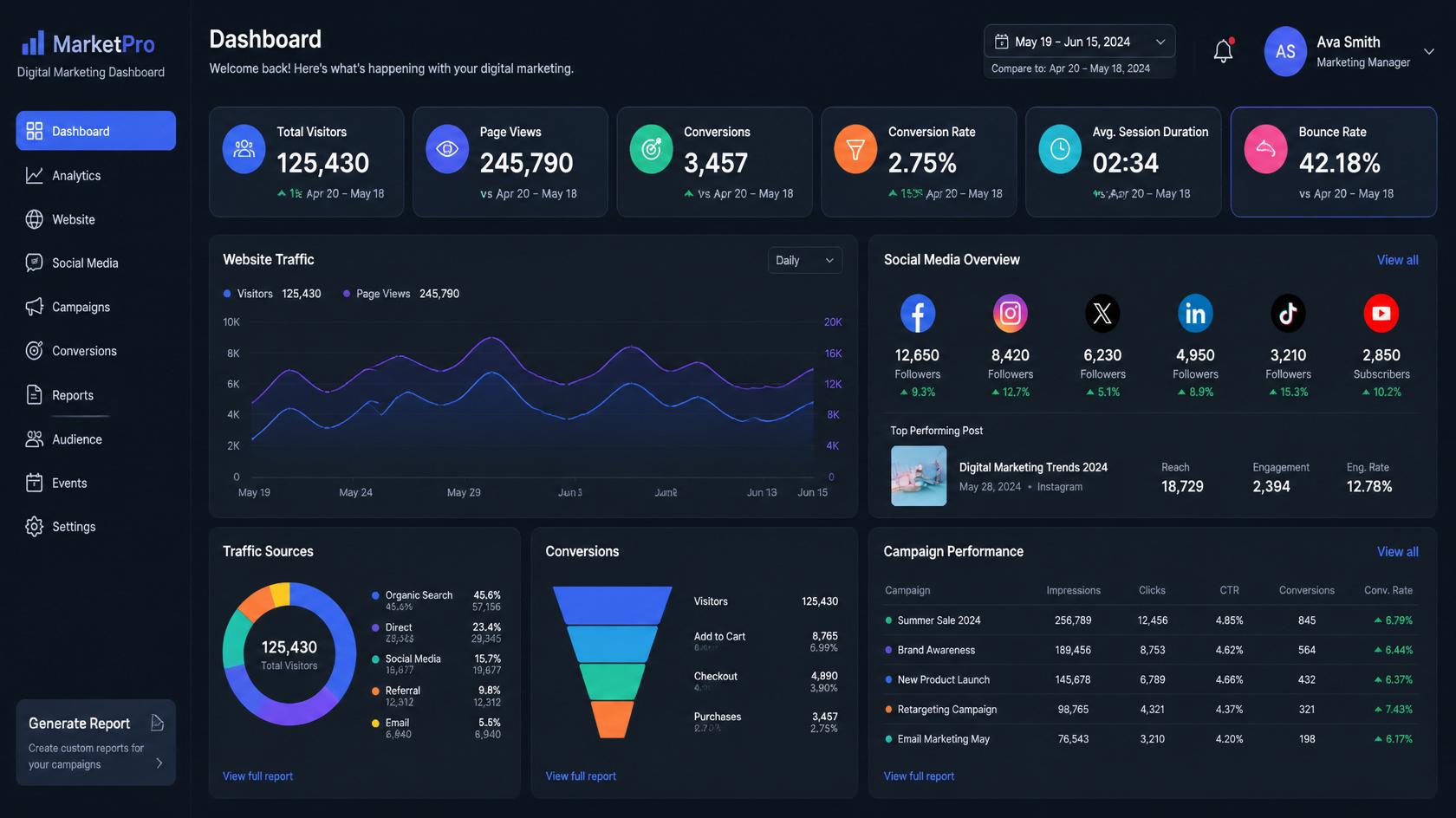Image resolution: width=1456 pixels, height=818 pixels.
Task: Open the Daily interval dropdown
Action: pos(804,260)
